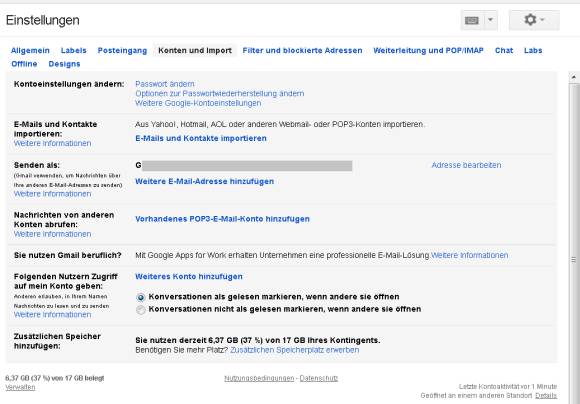The image size is (580, 404).
Task: Switch to the Chat settings tab
Action: (x=504, y=50)
